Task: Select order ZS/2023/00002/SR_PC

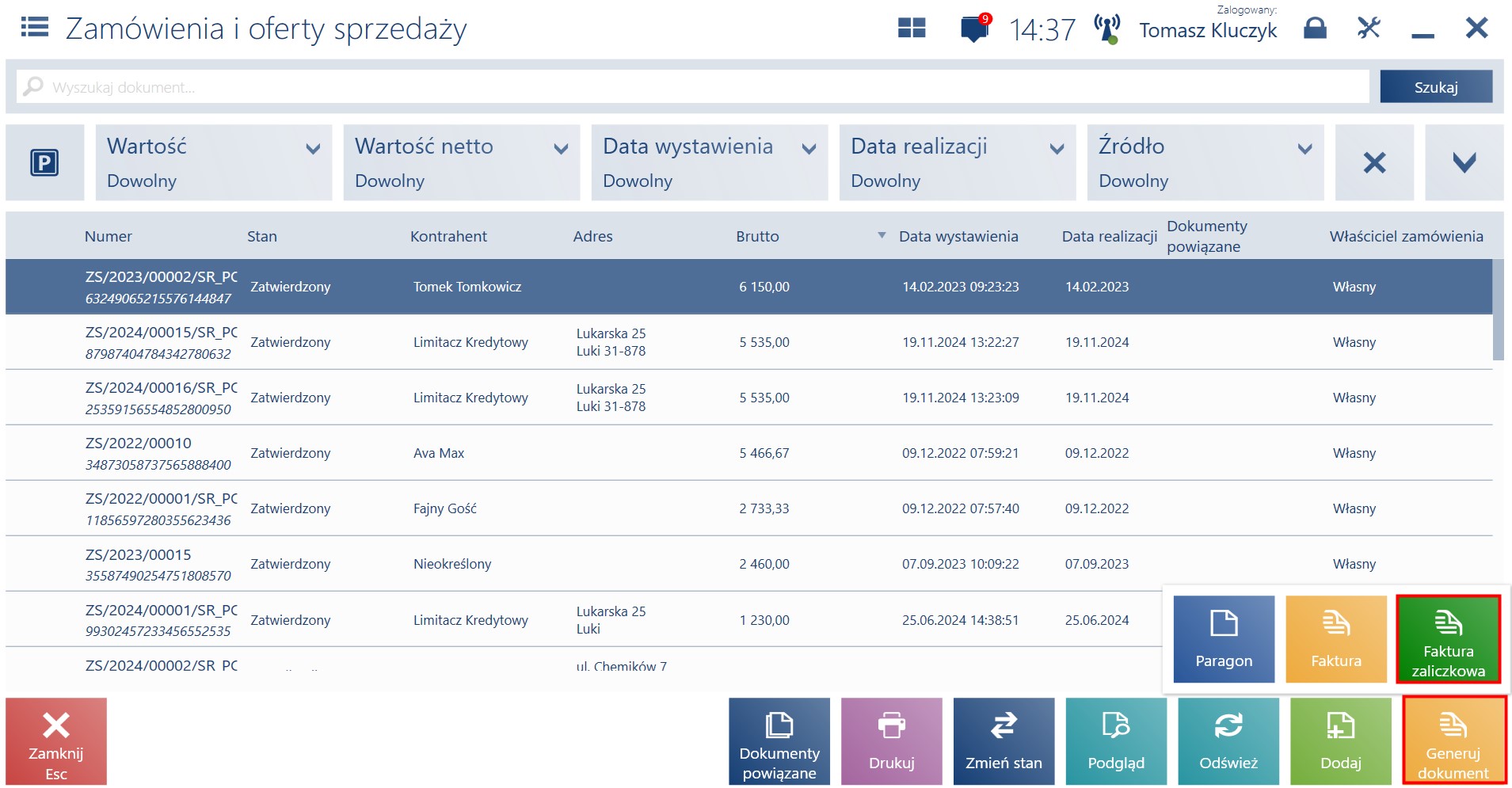Action: 749,287
